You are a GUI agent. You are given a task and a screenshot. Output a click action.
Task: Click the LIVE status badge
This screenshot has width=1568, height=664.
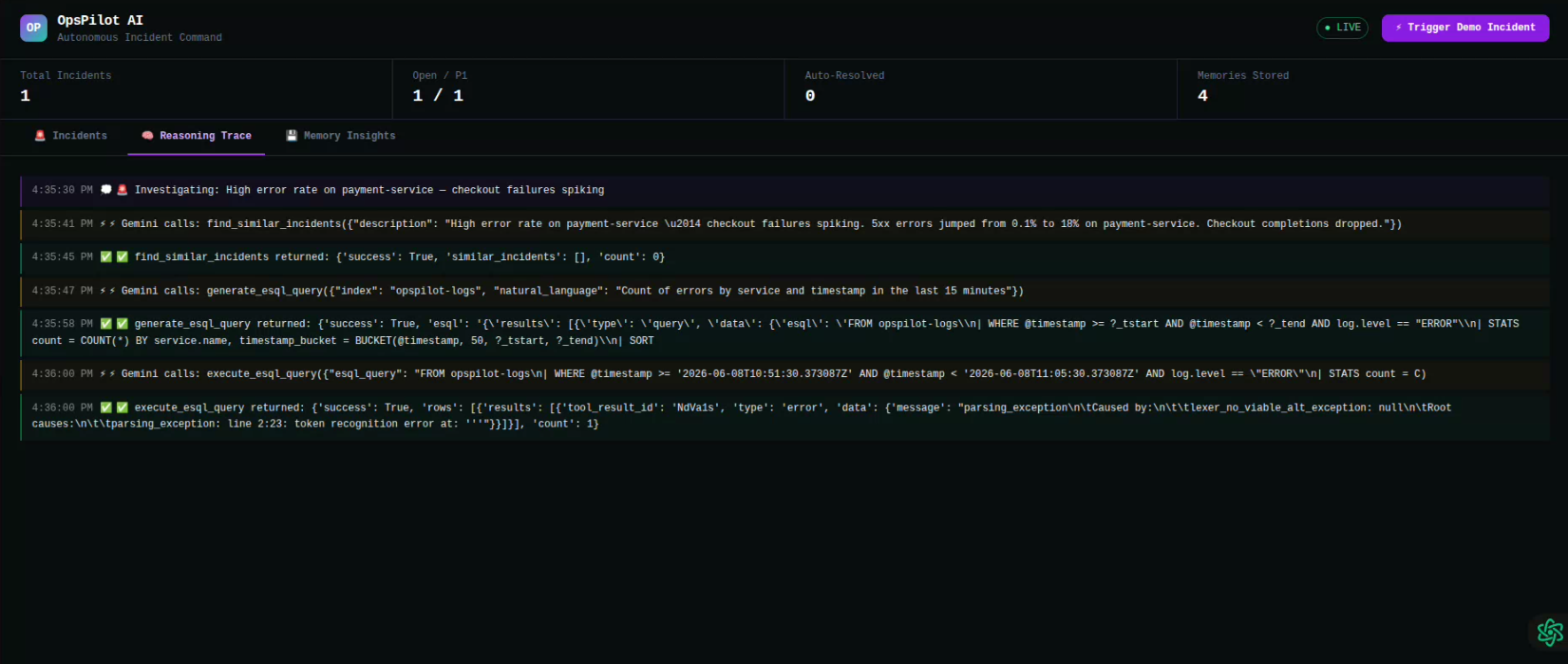(1342, 28)
